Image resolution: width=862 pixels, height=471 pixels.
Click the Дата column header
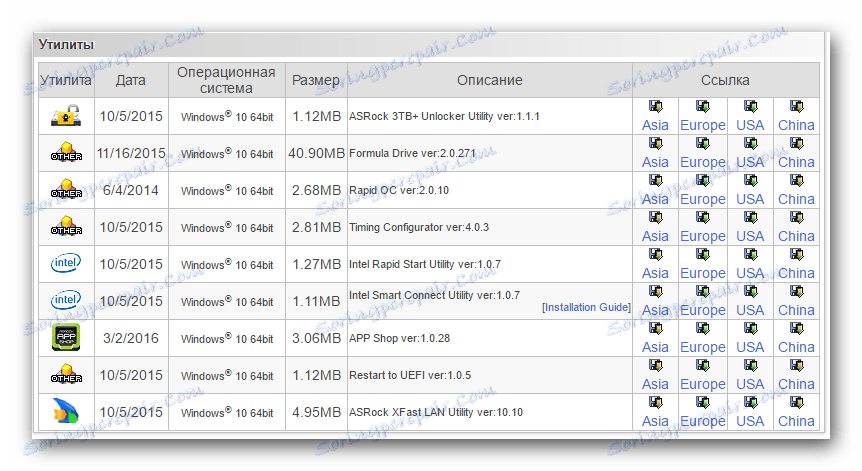click(x=130, y=80)
